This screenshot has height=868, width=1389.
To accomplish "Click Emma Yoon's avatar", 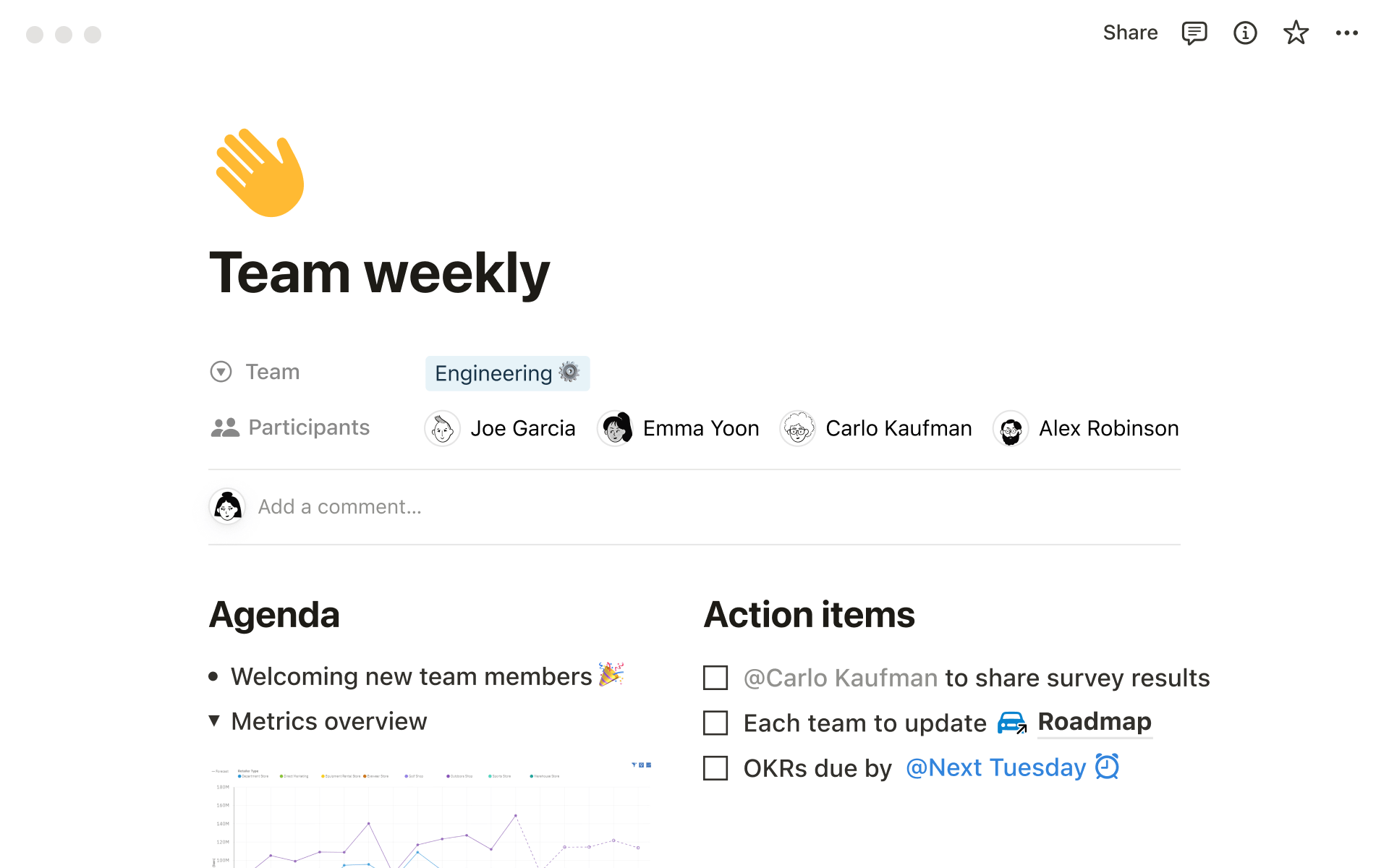I will (616, 429).
